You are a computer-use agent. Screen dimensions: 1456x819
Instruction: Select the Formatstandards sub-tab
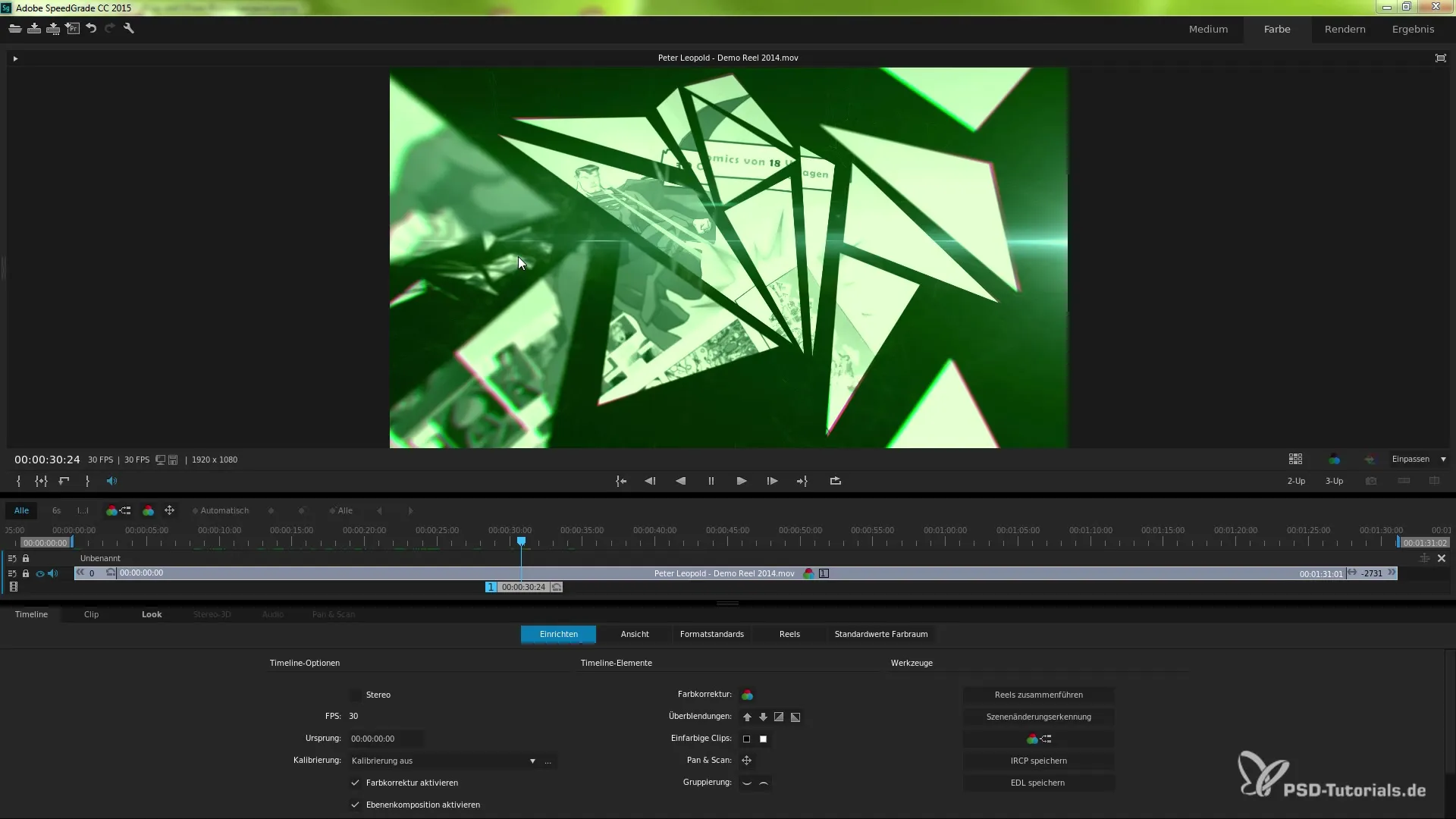pyautogui.click(x=711, y=634)
